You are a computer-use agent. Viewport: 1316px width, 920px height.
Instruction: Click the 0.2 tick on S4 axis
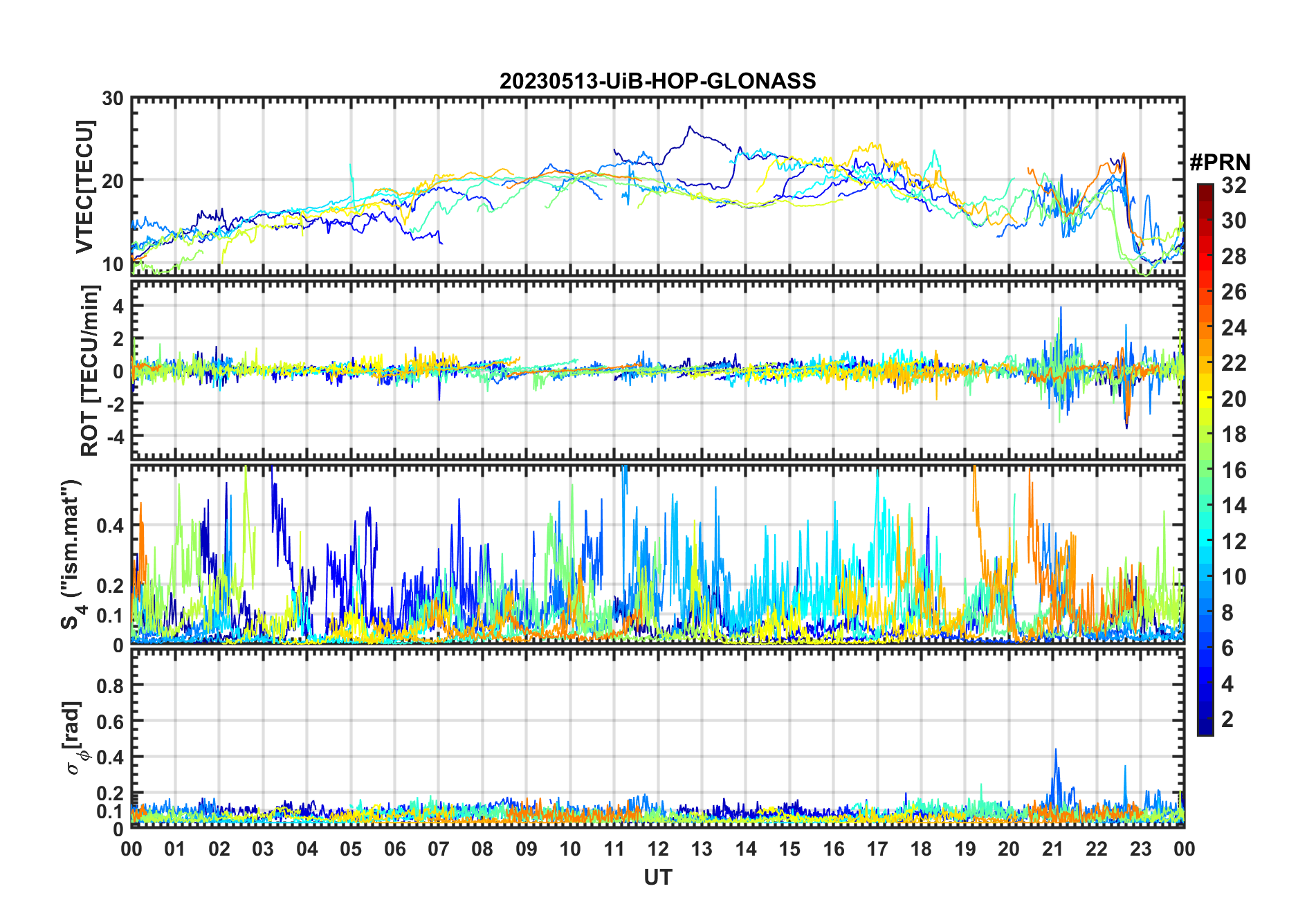pos(111,585)
